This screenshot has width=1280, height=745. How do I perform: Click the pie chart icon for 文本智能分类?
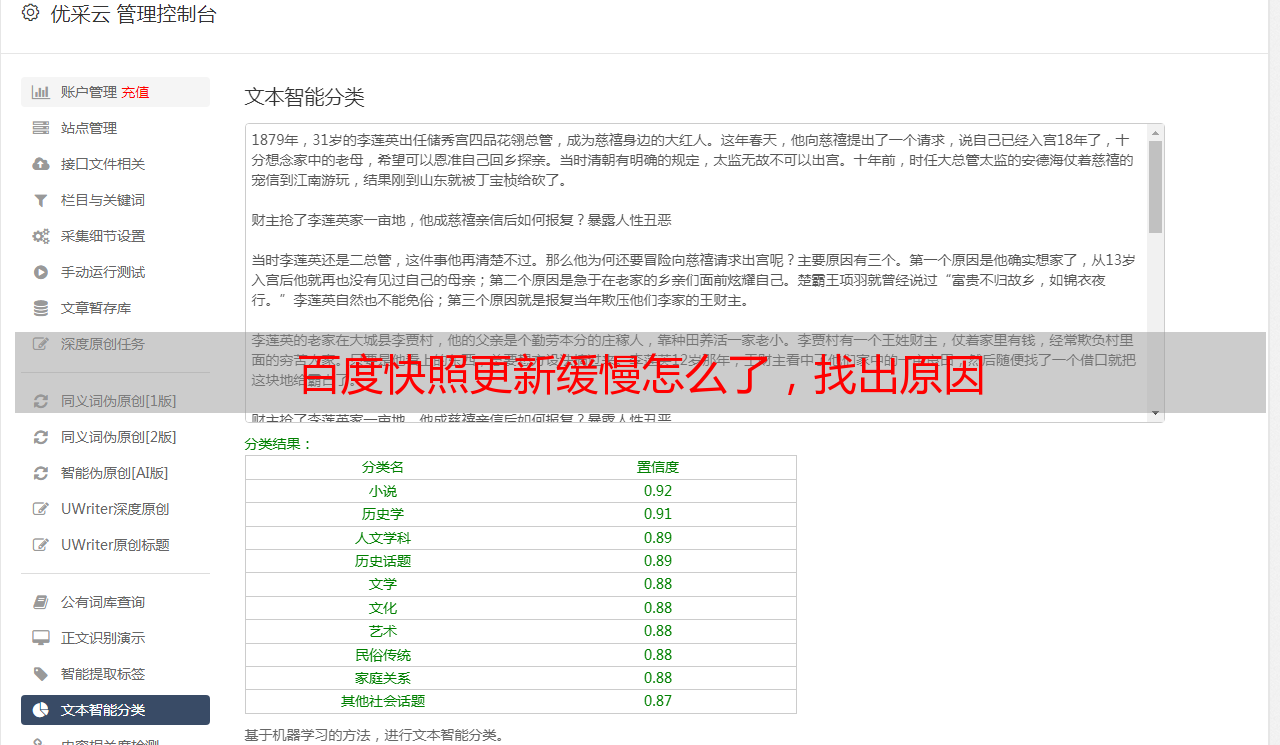tap(41, 710)
